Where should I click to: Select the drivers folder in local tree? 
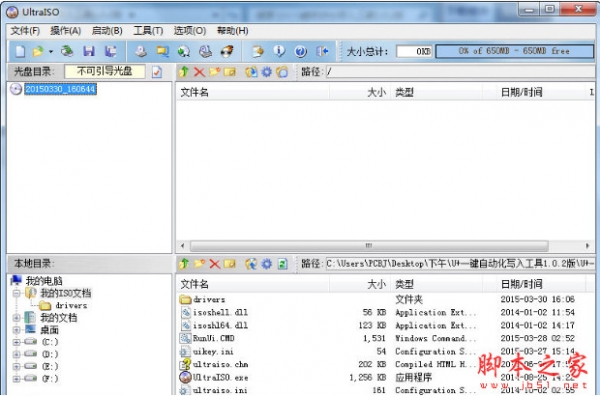[x=71, y=306]
